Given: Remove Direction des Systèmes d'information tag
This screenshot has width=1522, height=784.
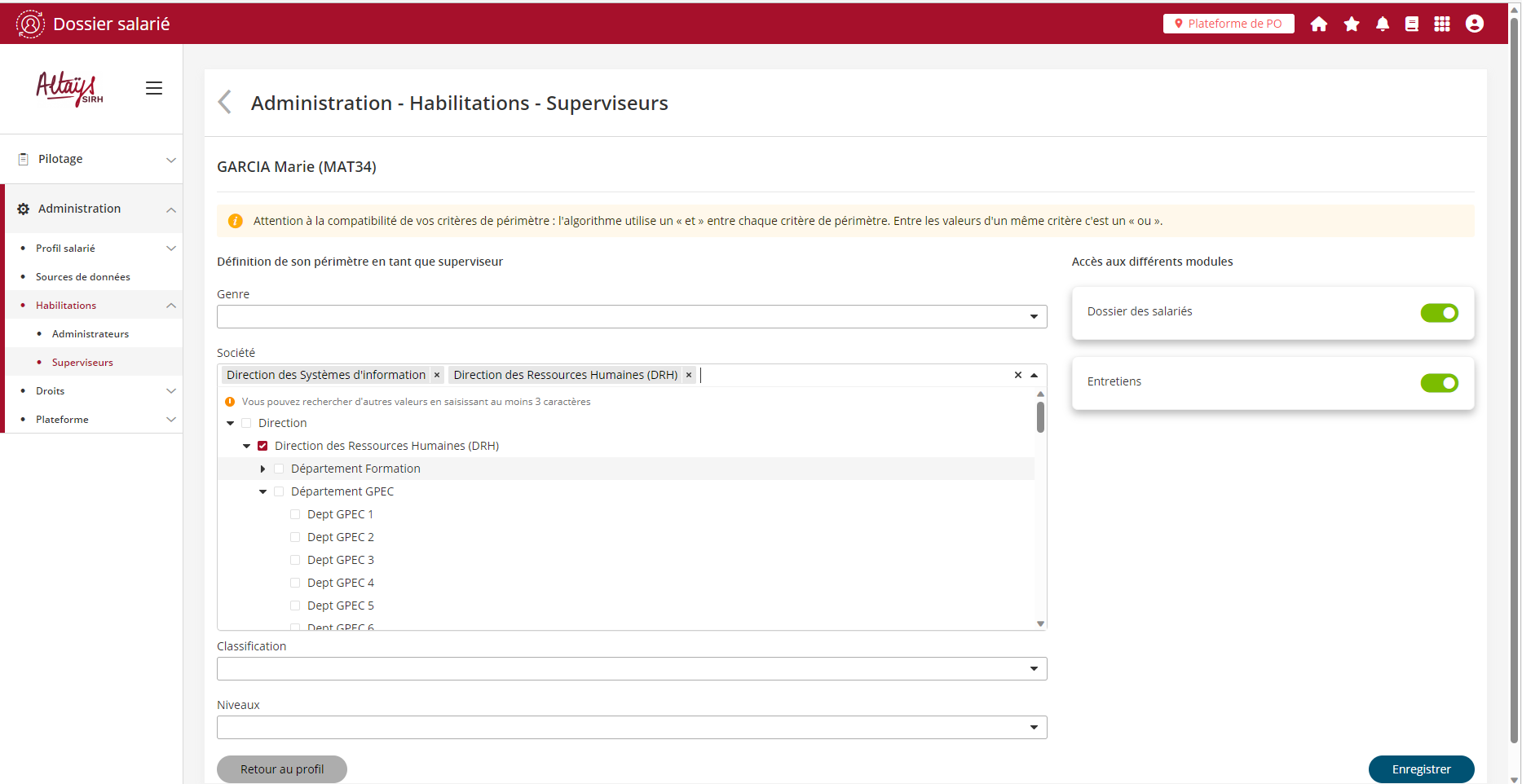Looking at the screenshot, I should [437, 375].
